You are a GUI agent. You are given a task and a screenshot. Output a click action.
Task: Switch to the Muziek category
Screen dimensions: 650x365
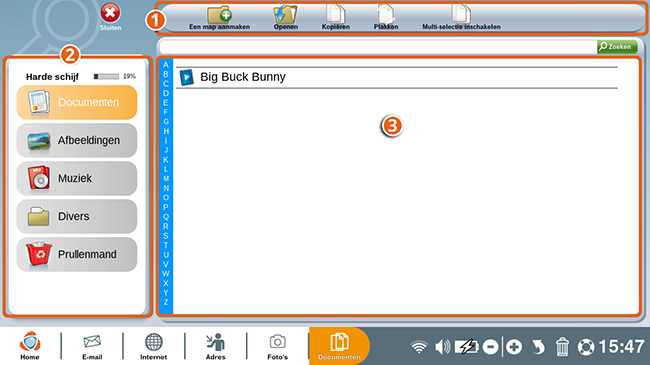pos(77,178)
